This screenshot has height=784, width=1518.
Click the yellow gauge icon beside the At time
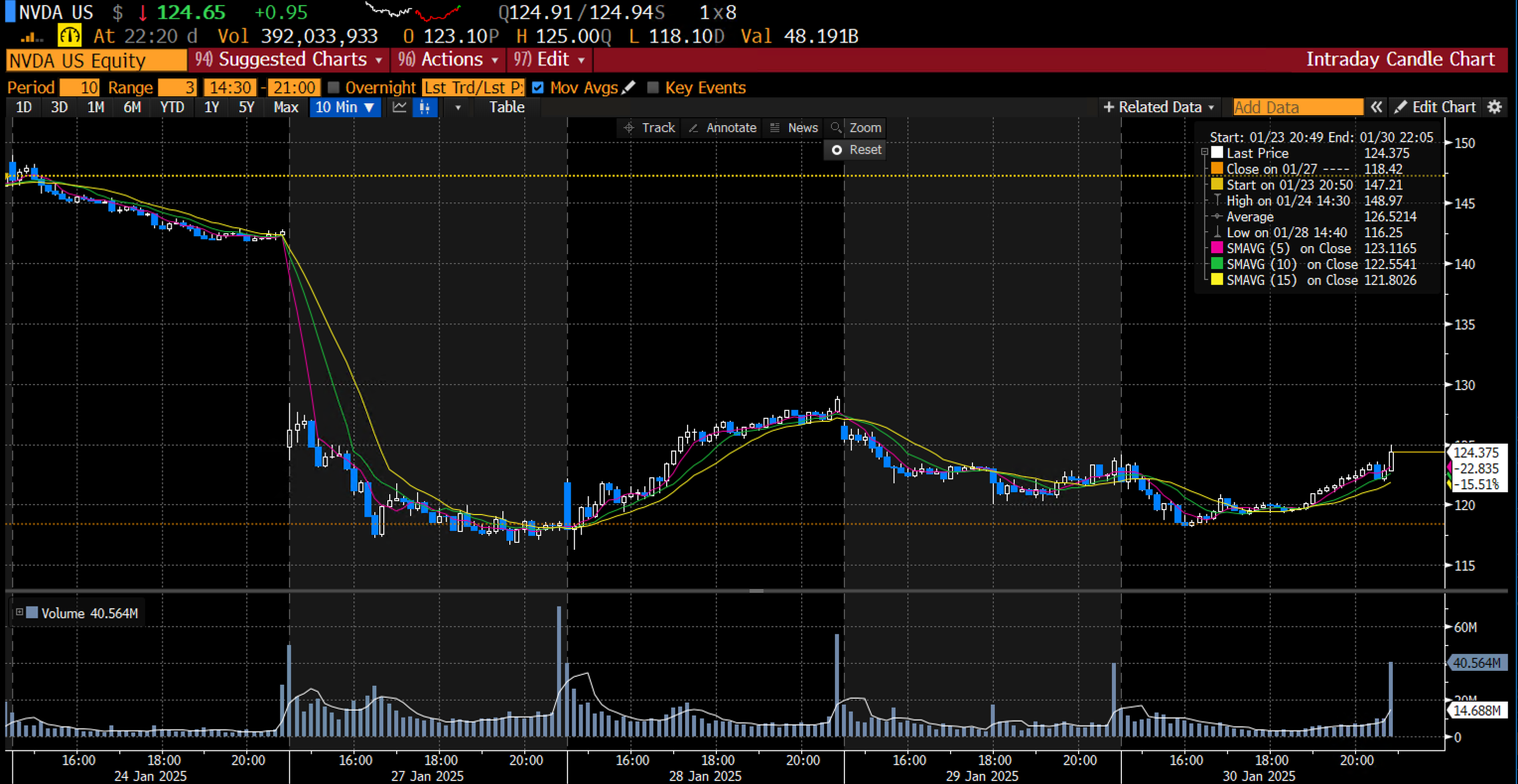[x=69, y=36]
